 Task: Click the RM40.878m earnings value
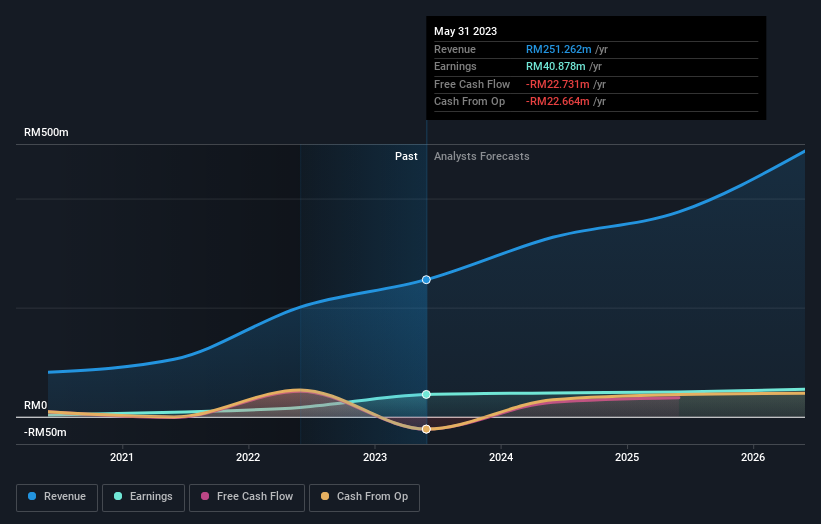[556, 66]
